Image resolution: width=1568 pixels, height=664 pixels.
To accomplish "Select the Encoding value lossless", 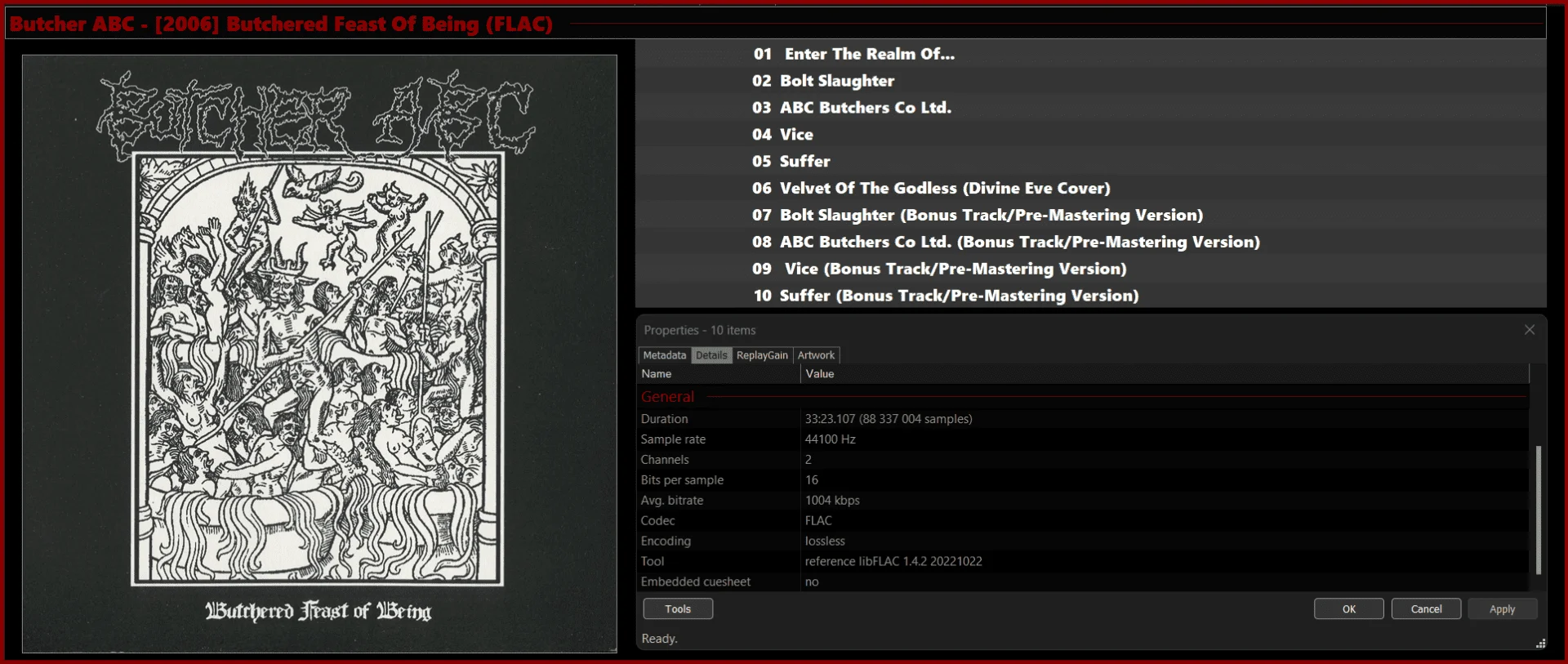I will (x=825, y=541).
